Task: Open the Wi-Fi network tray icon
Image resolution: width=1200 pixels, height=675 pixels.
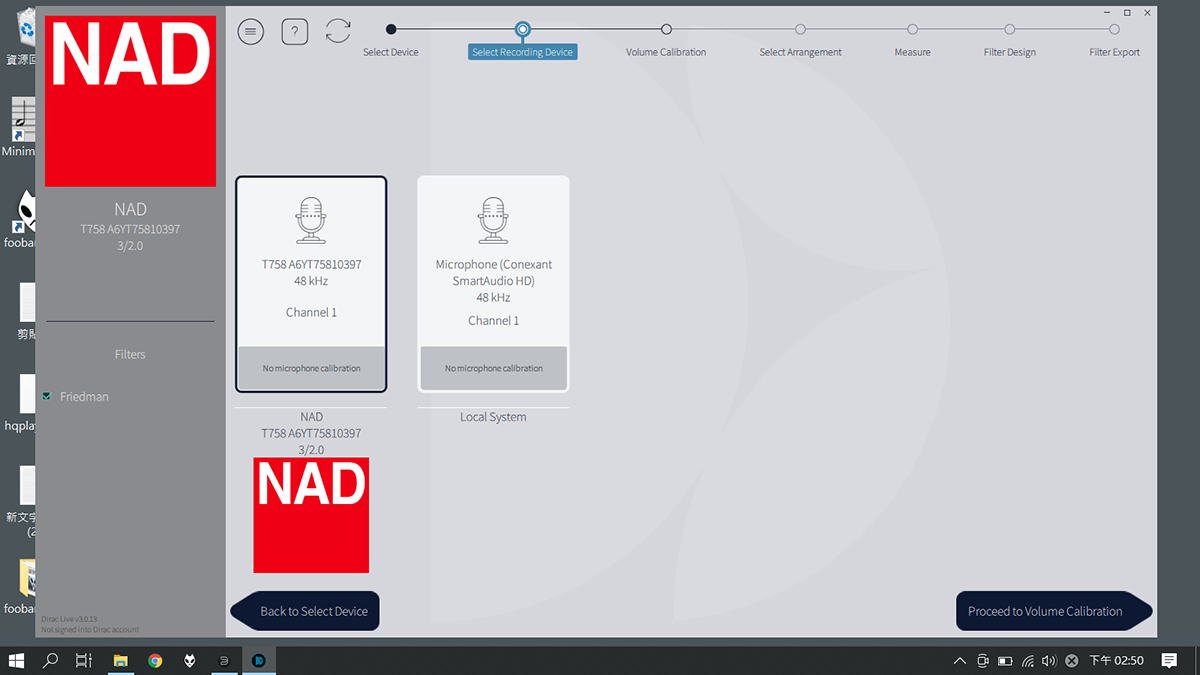Action: [x=1027, y=660]
